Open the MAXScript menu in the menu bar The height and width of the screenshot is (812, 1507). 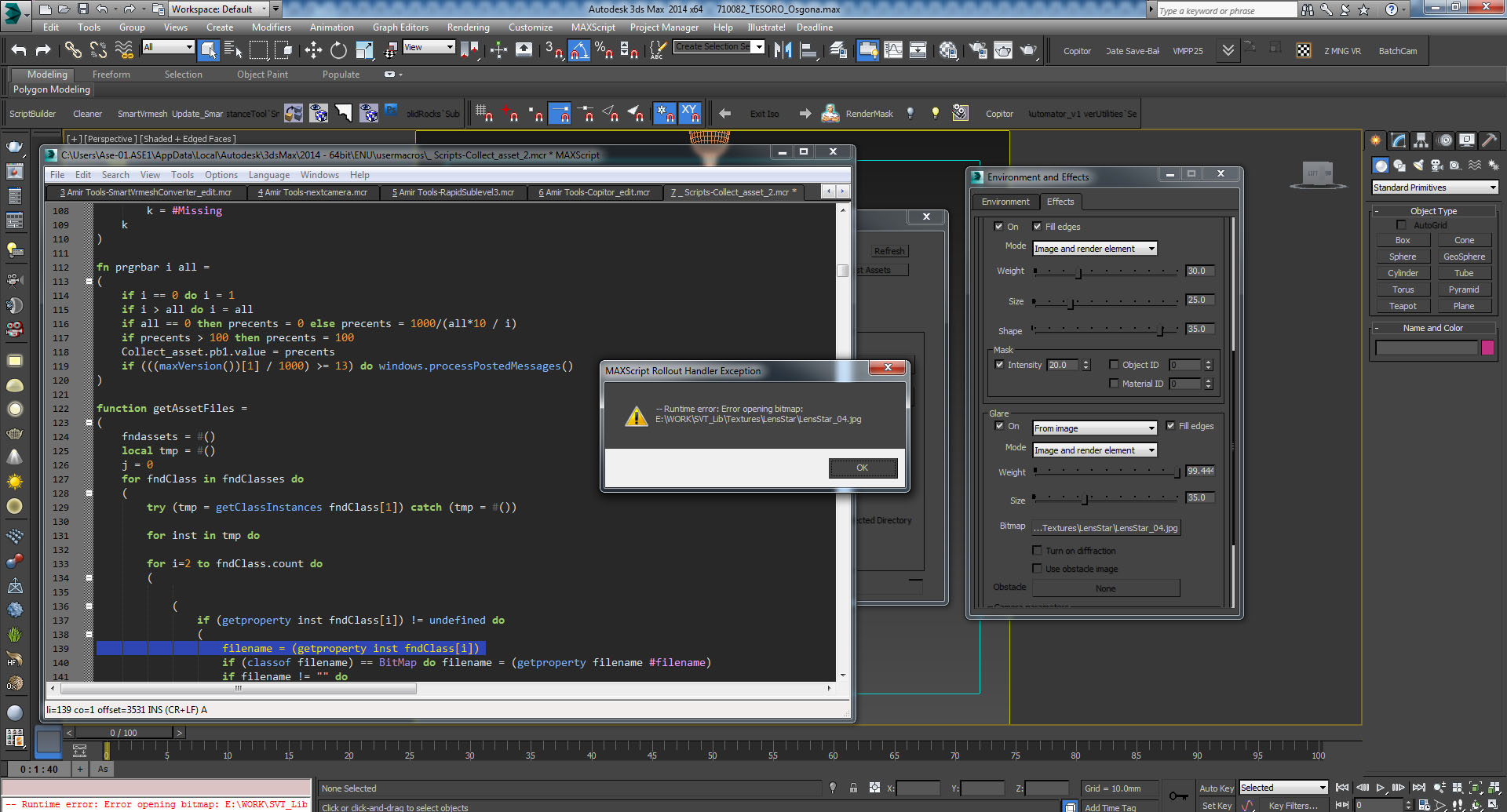[x=593, y=27]
